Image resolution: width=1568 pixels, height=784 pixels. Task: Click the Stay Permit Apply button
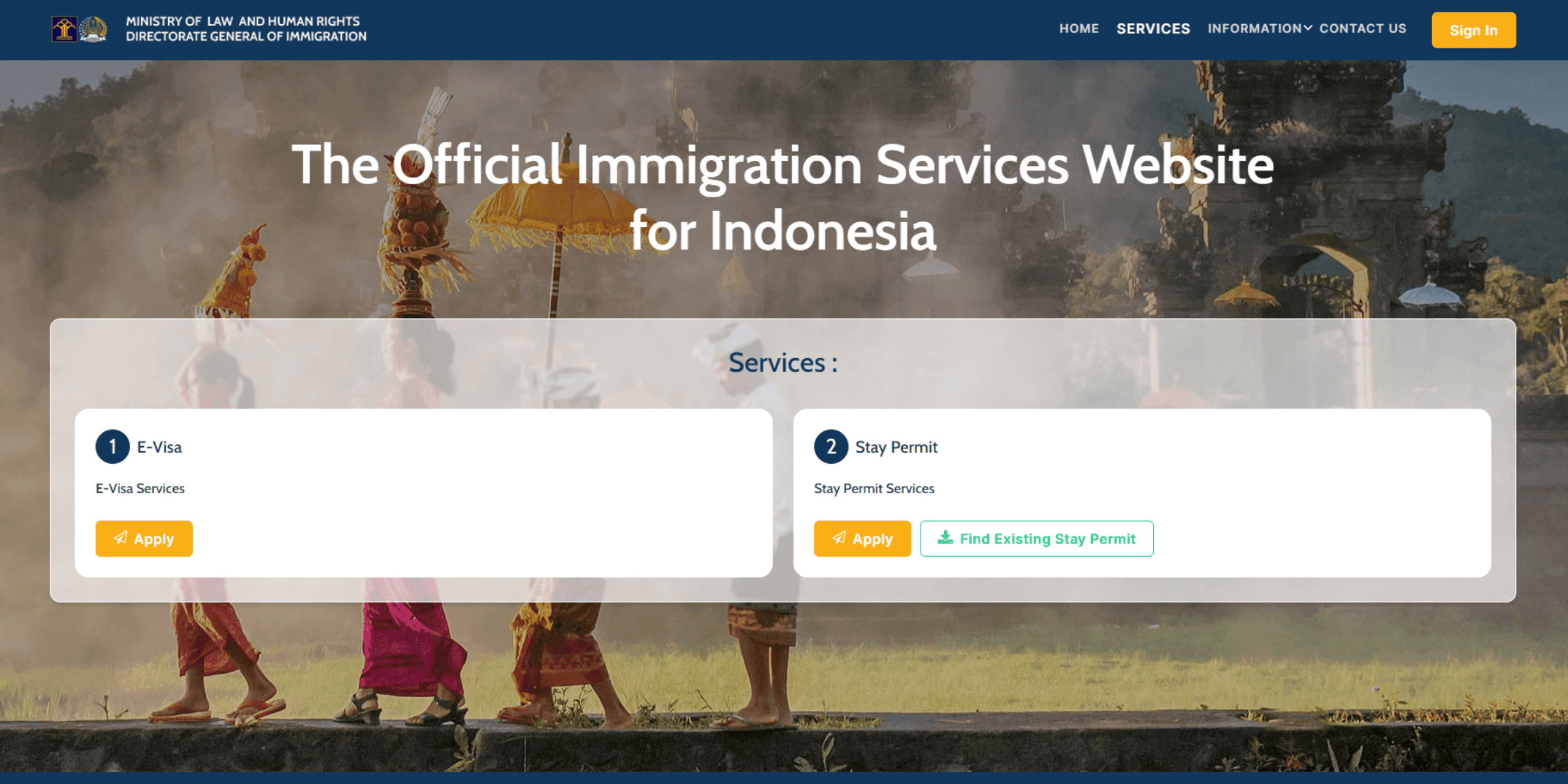point(862,538)
